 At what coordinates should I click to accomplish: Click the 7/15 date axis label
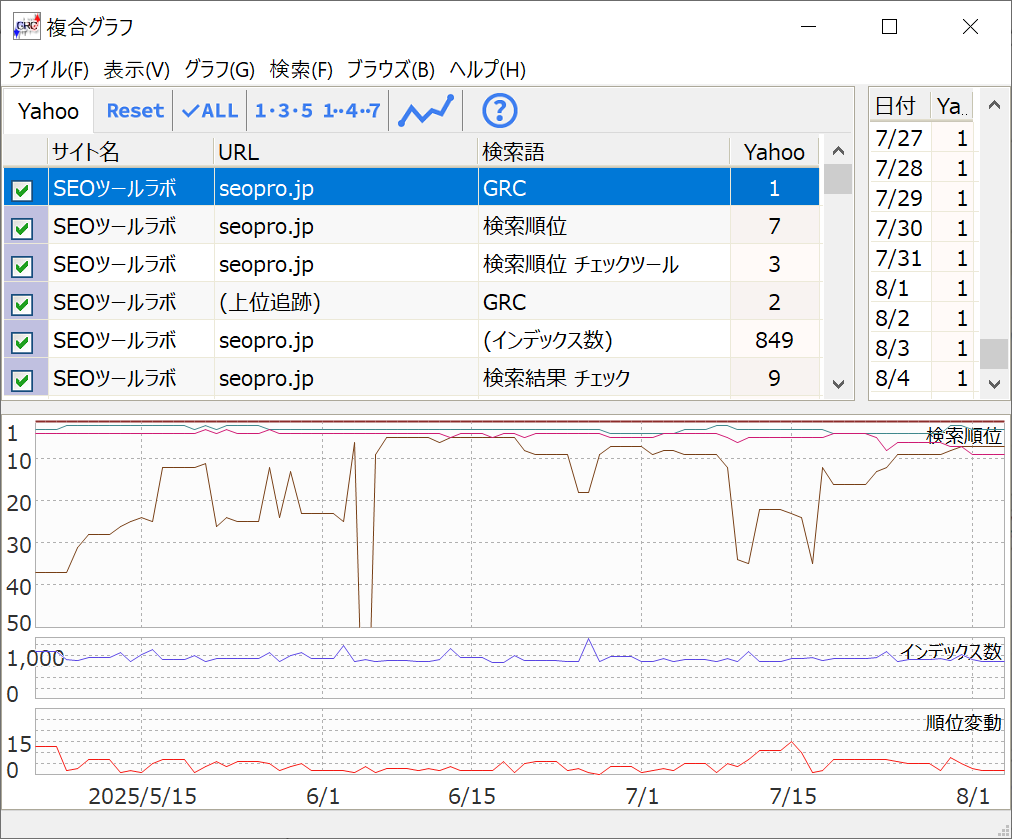(793, 796)
